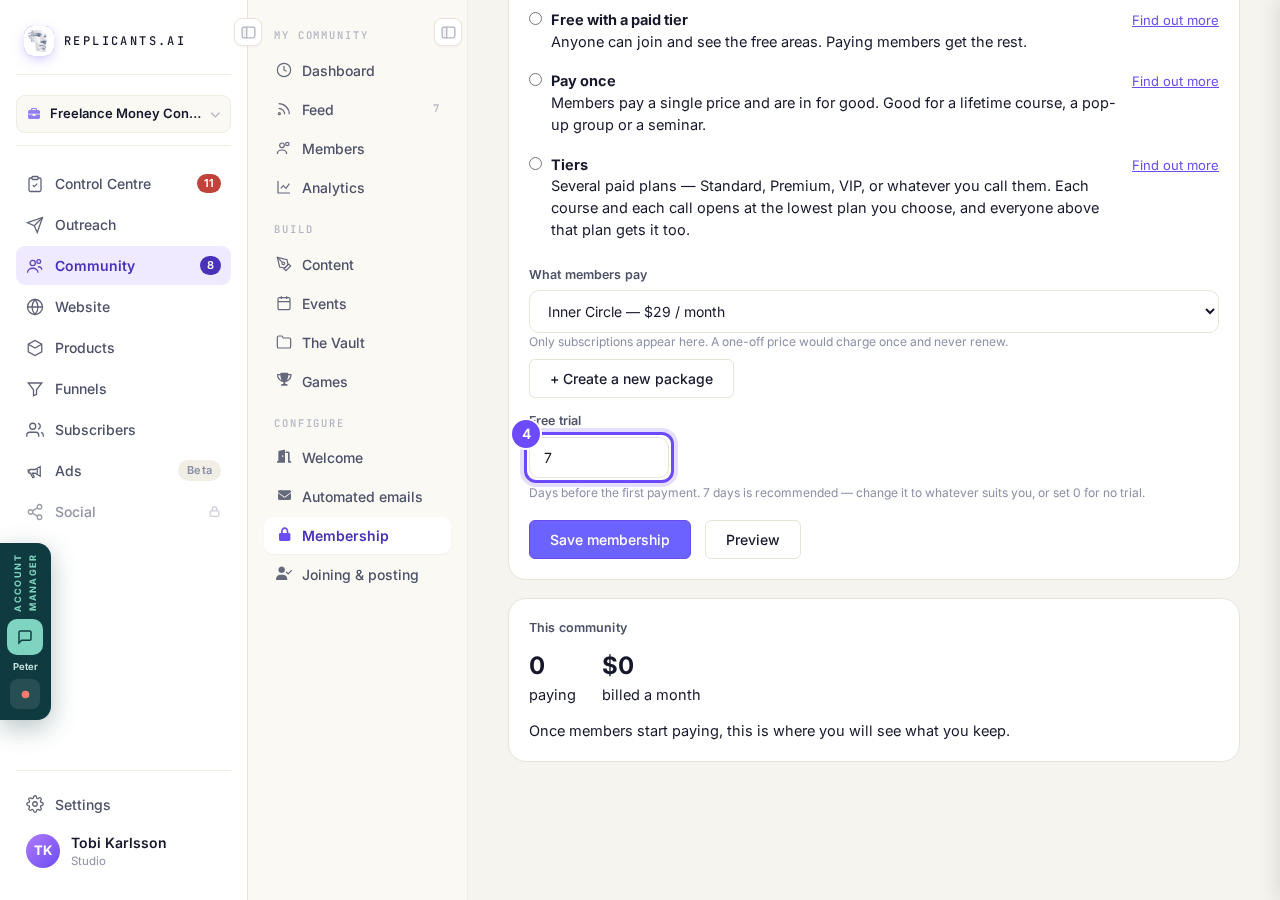Click the Community badge showing 8

(x=210, y=266)
